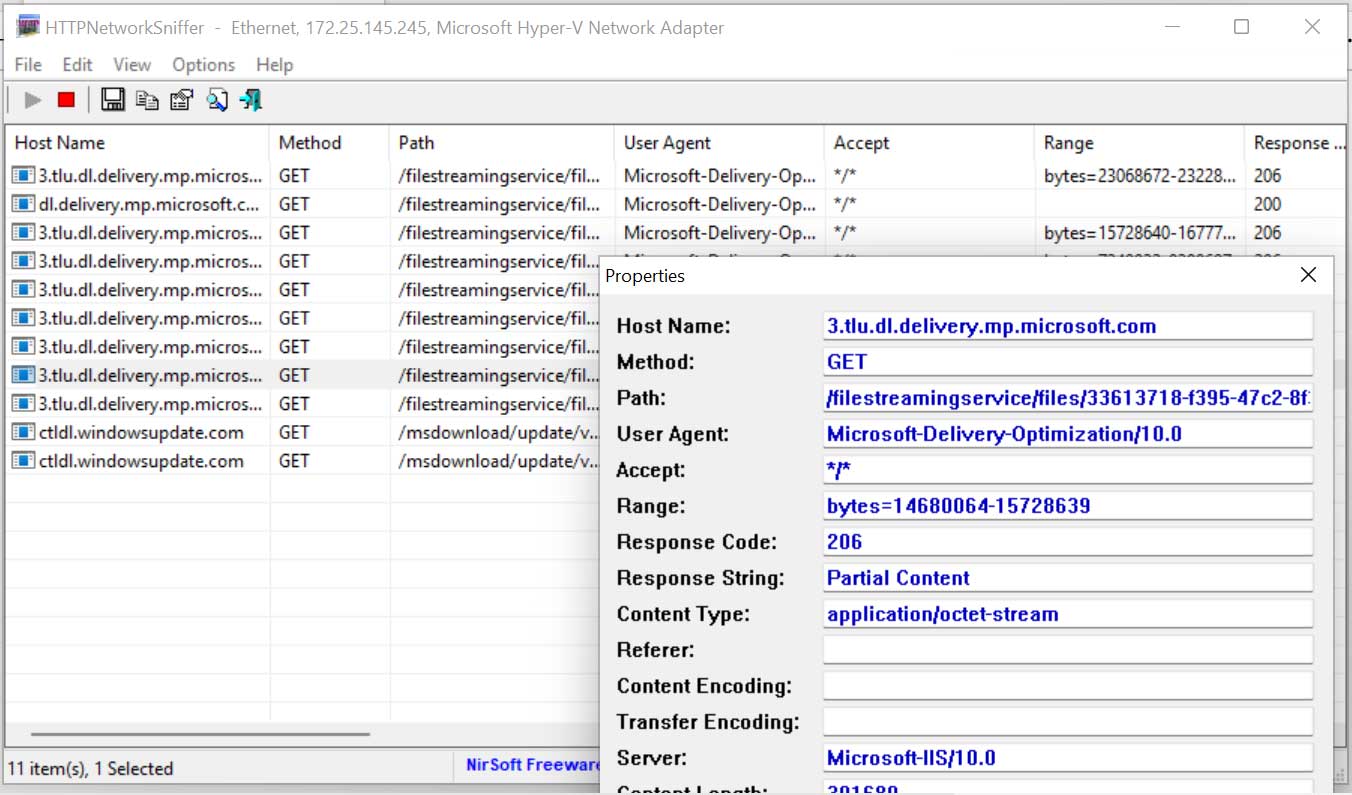Open Find using the magnifying glass icon
Viewport: 1352px width, 795px height.
pos(217,99)
